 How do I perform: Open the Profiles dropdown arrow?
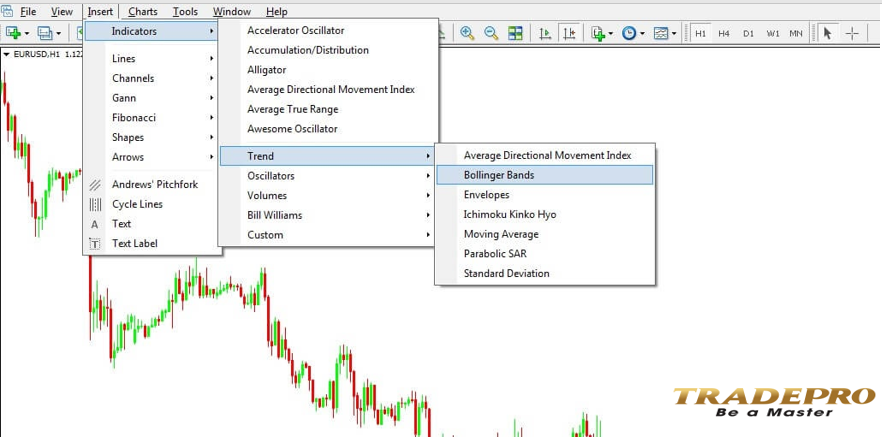click(58, 34)
